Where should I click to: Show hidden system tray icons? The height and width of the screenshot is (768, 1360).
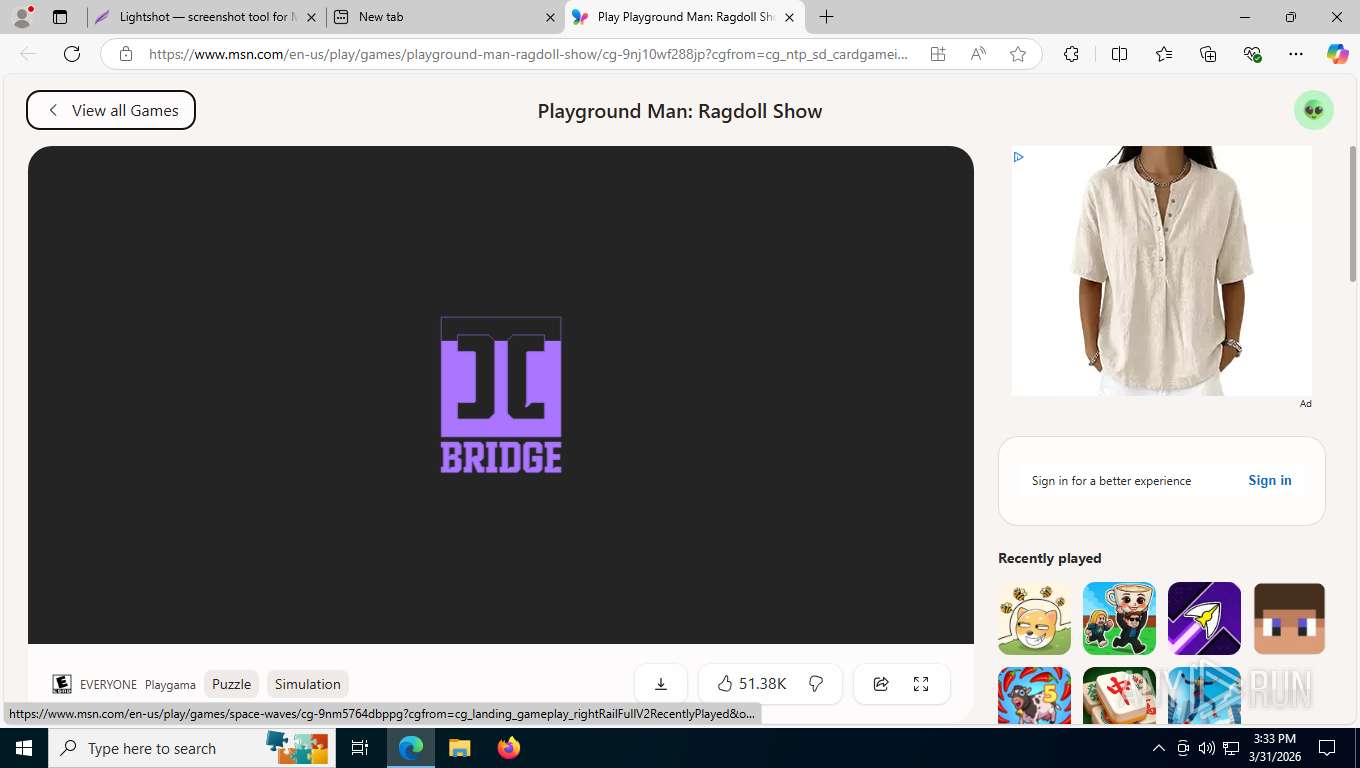click(1159, 748)
